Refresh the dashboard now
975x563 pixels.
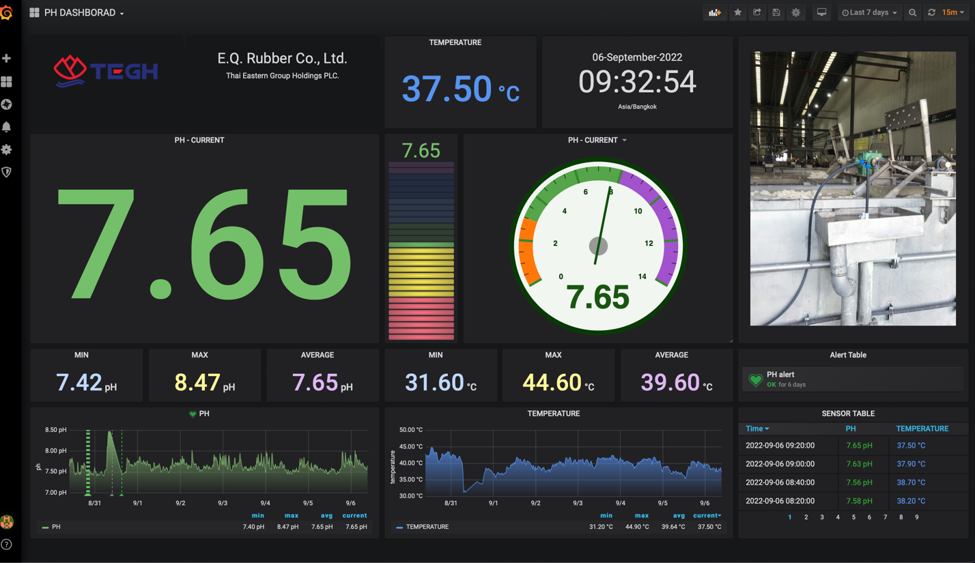coord(932,13)
